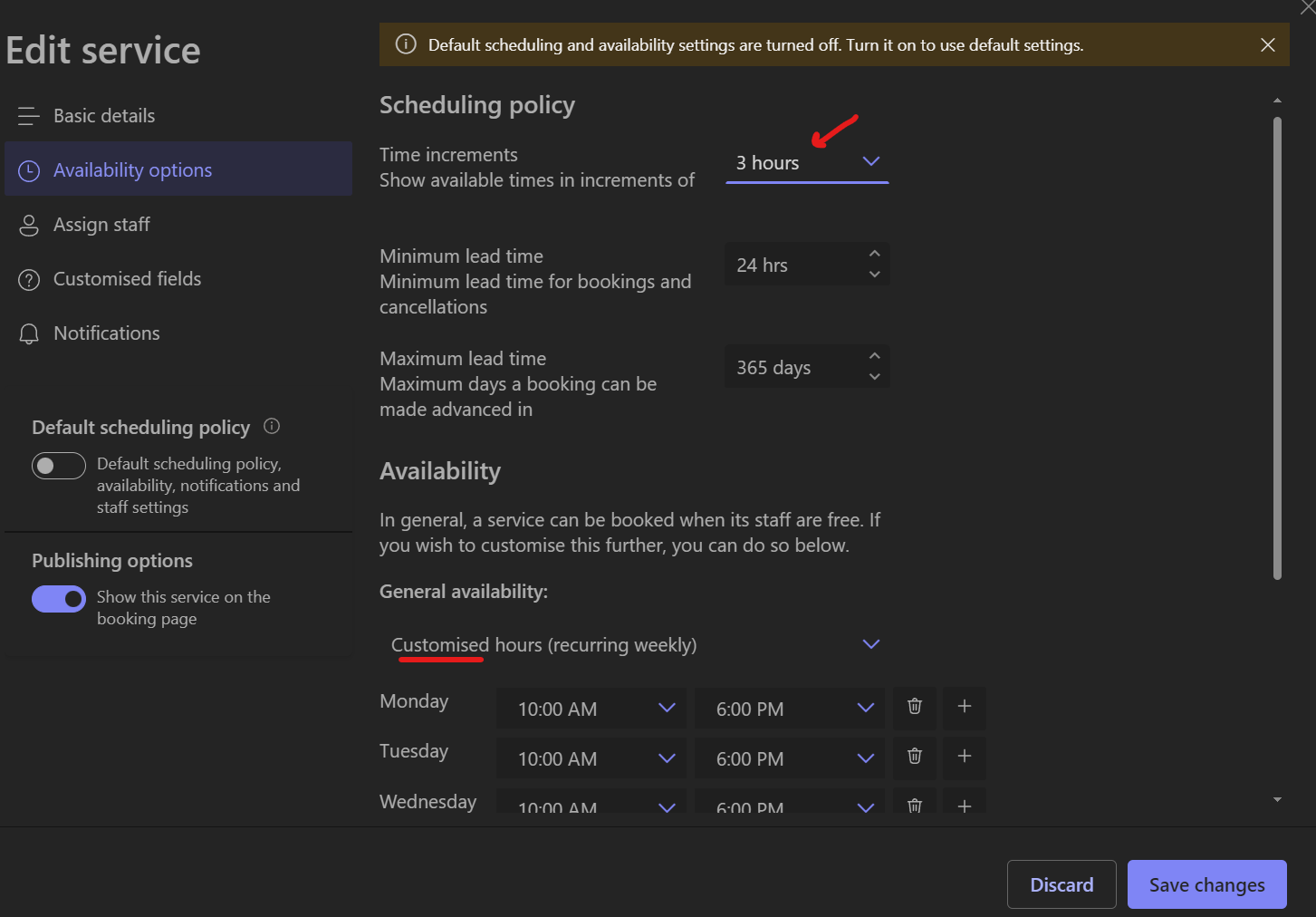
Task: Click the Availability section heading
Action: coord(440,471)
